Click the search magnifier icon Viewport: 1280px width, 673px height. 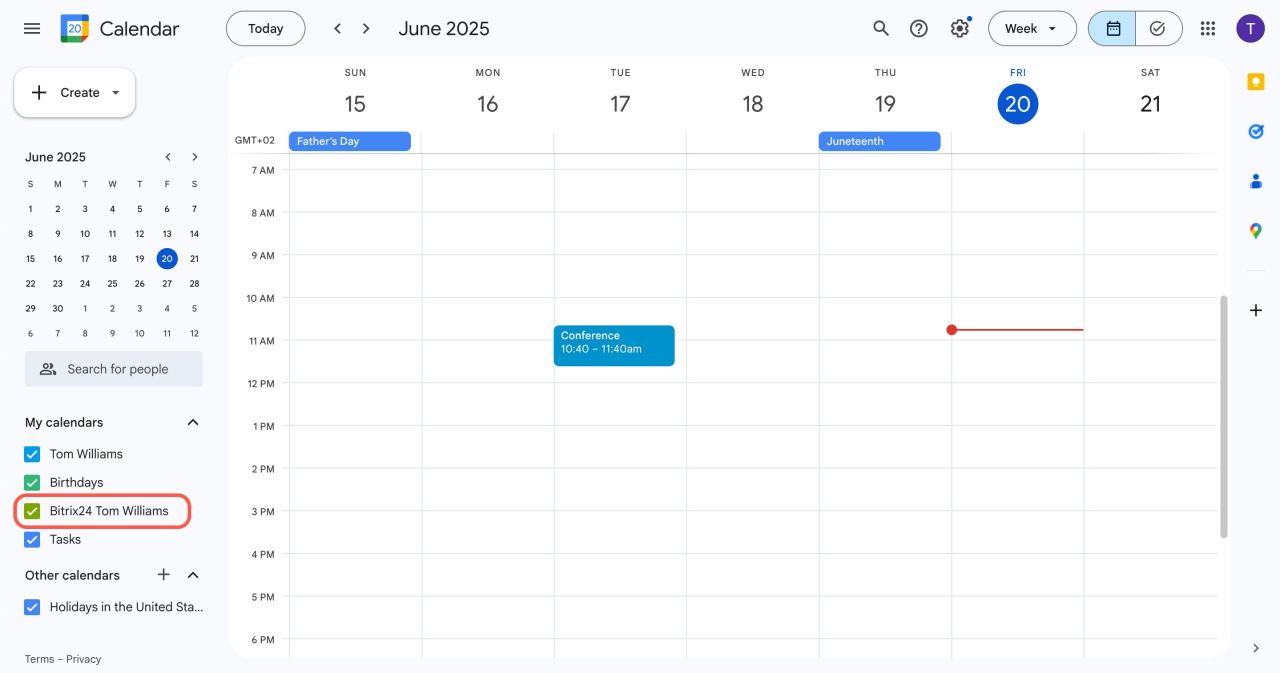click(x=881, y=29)
